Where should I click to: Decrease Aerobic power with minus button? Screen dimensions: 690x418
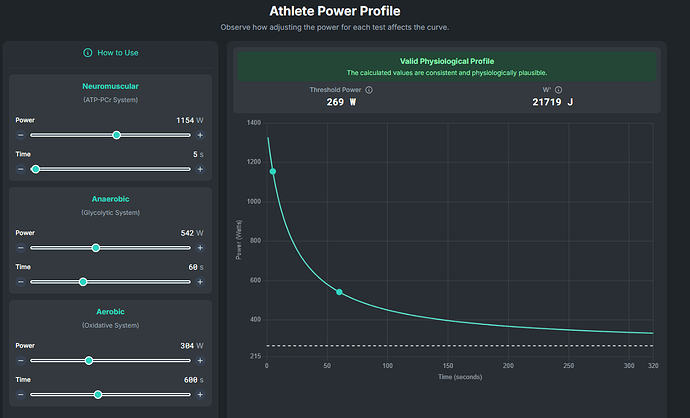click(20, 360)
